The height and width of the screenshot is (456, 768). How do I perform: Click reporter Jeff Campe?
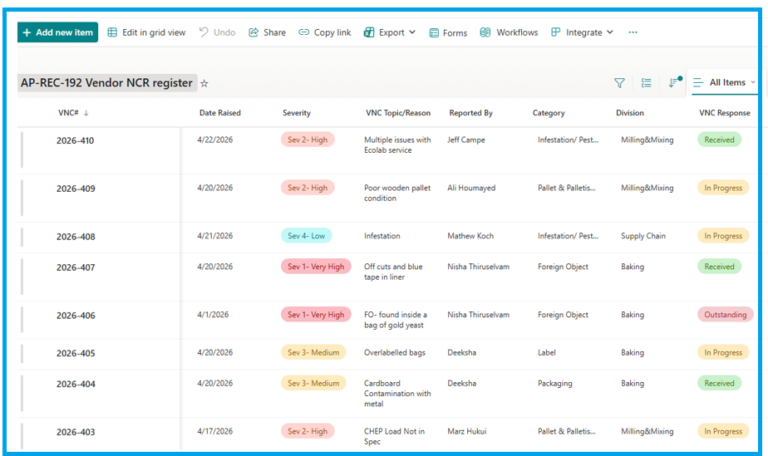tap(466, 140)
